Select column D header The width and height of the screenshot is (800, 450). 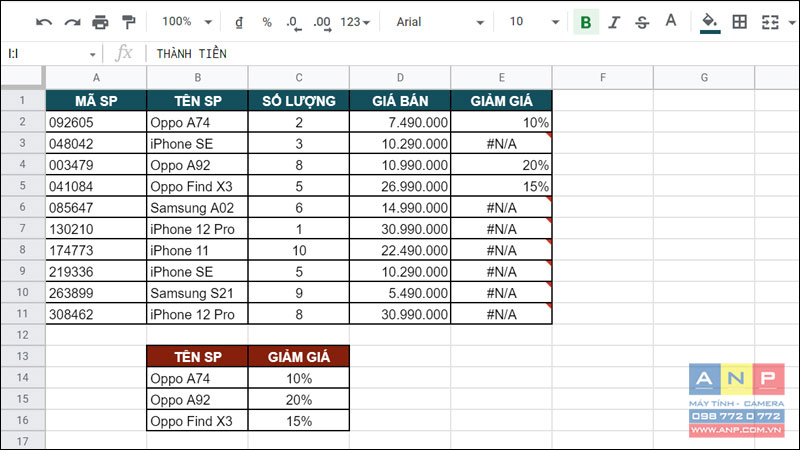click(400, 78)
